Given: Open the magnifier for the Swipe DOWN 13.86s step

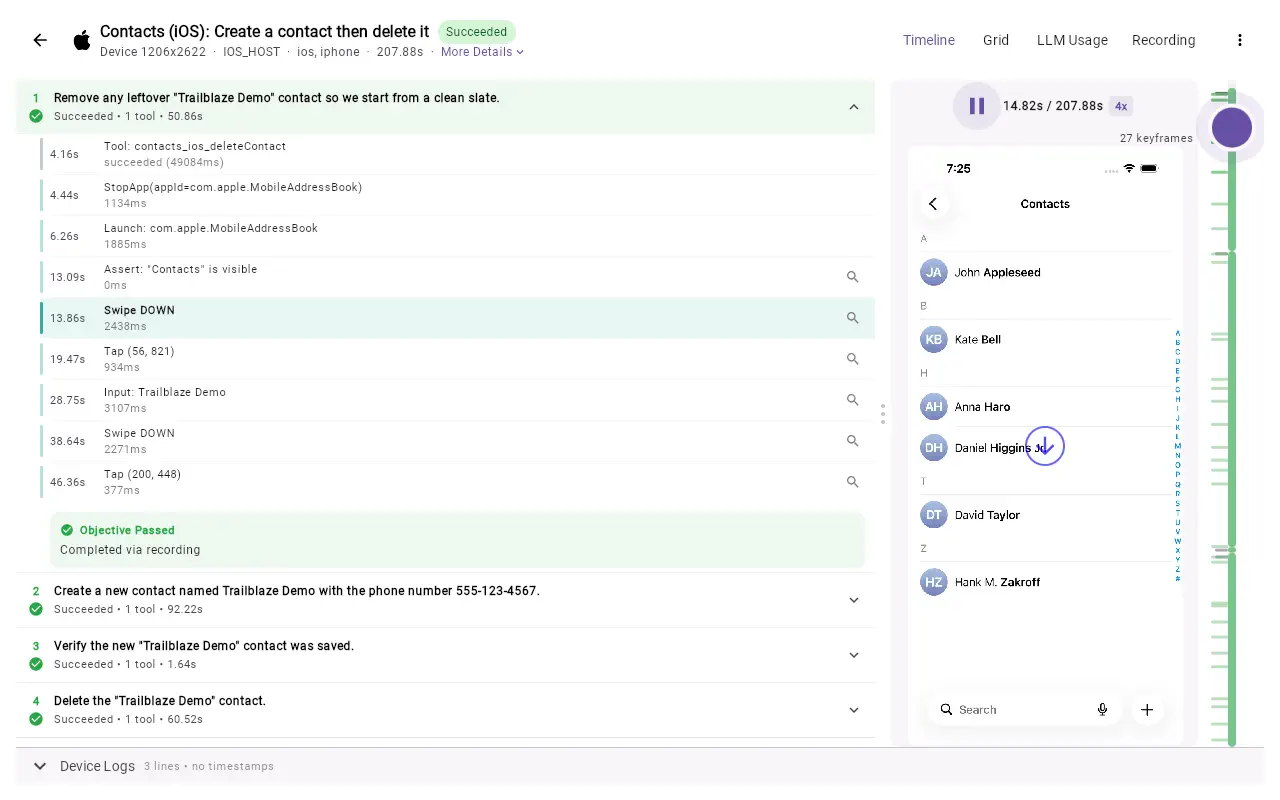Looking at the screenshot, I should (853, 318).
